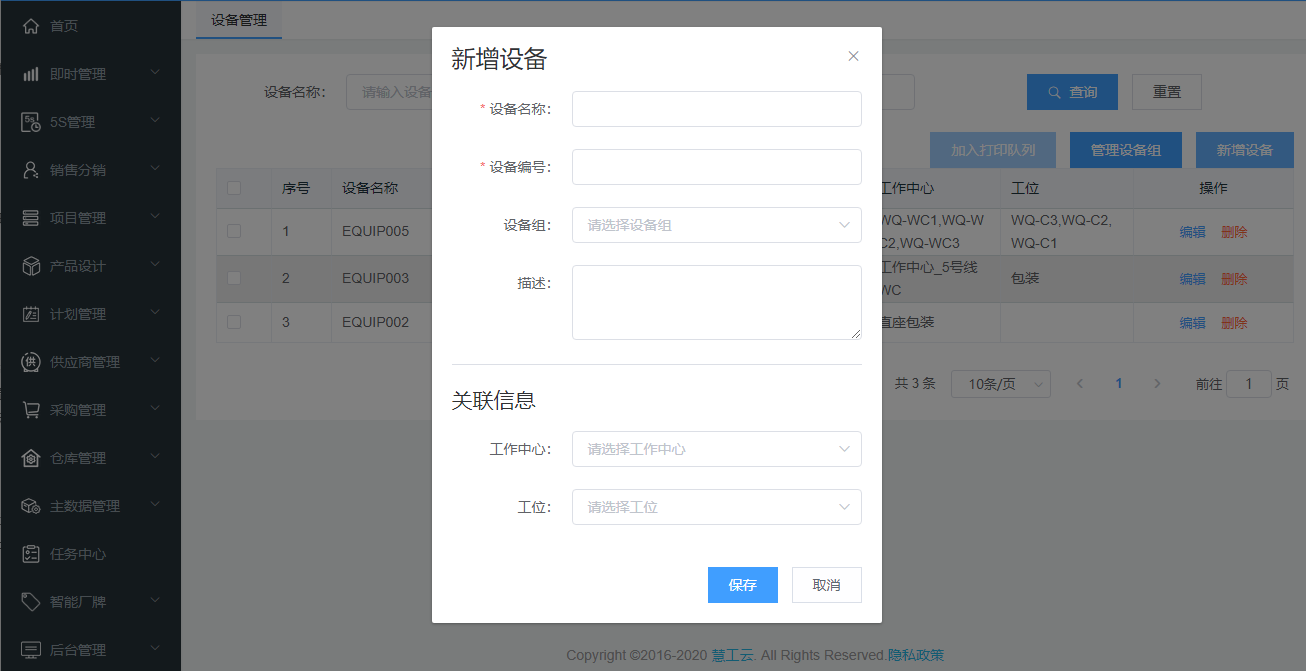Close the 新增设备 dialog with X
Viewport: 1306px width, 671px height.
tap(853, 56)
